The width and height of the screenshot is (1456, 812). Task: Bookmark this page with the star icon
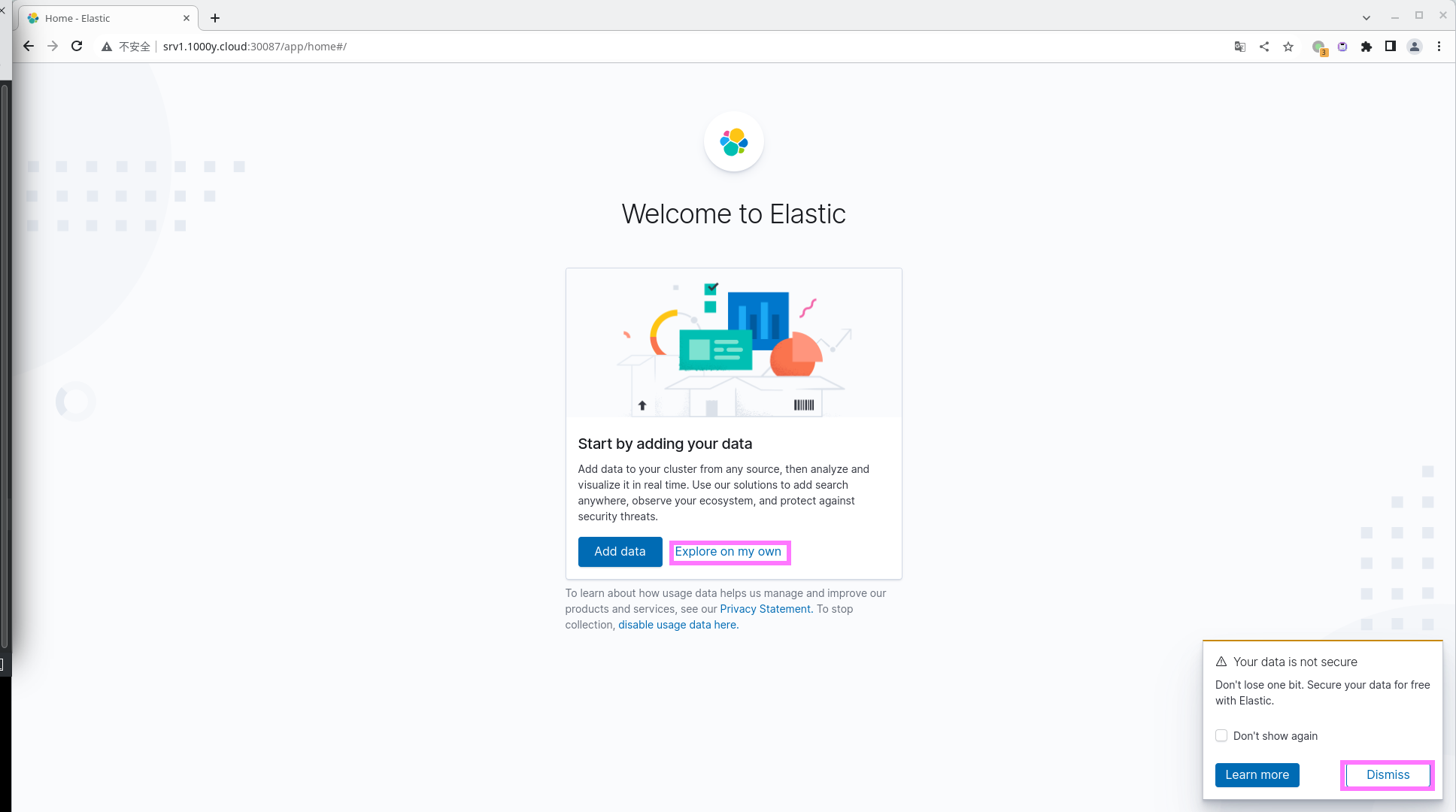[1288, 47]
